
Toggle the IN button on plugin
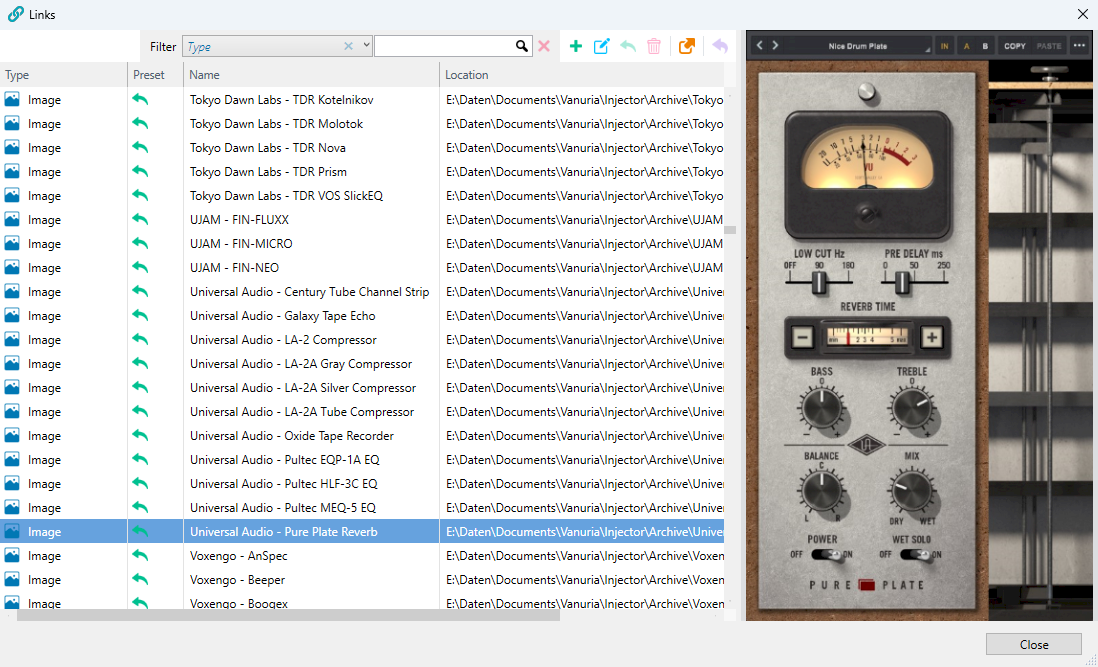(x=944, y=46)
